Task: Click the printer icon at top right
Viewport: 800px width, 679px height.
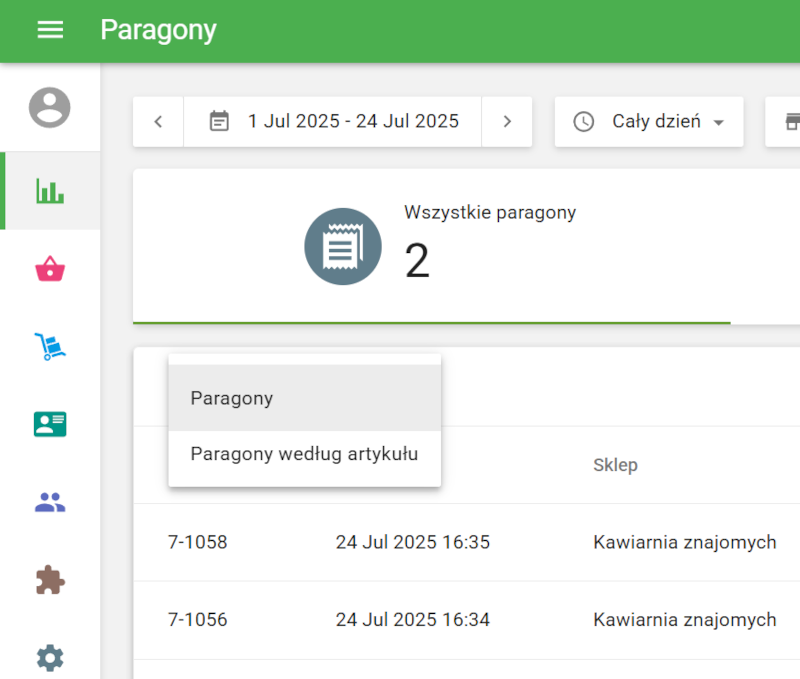Action: coord(791,121)
